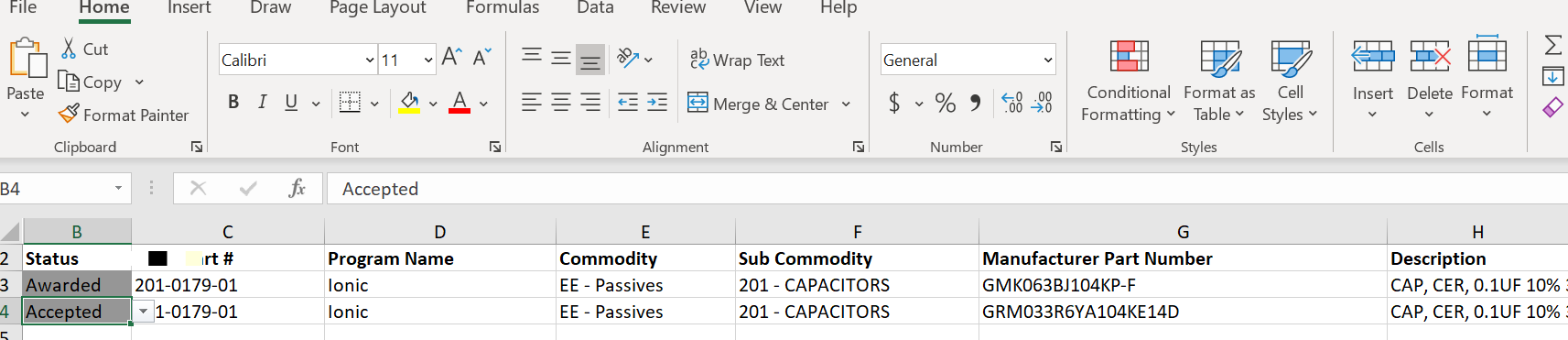
Task: Increase decimal places
Action: pyautogui.click(x=1011, y=103)
